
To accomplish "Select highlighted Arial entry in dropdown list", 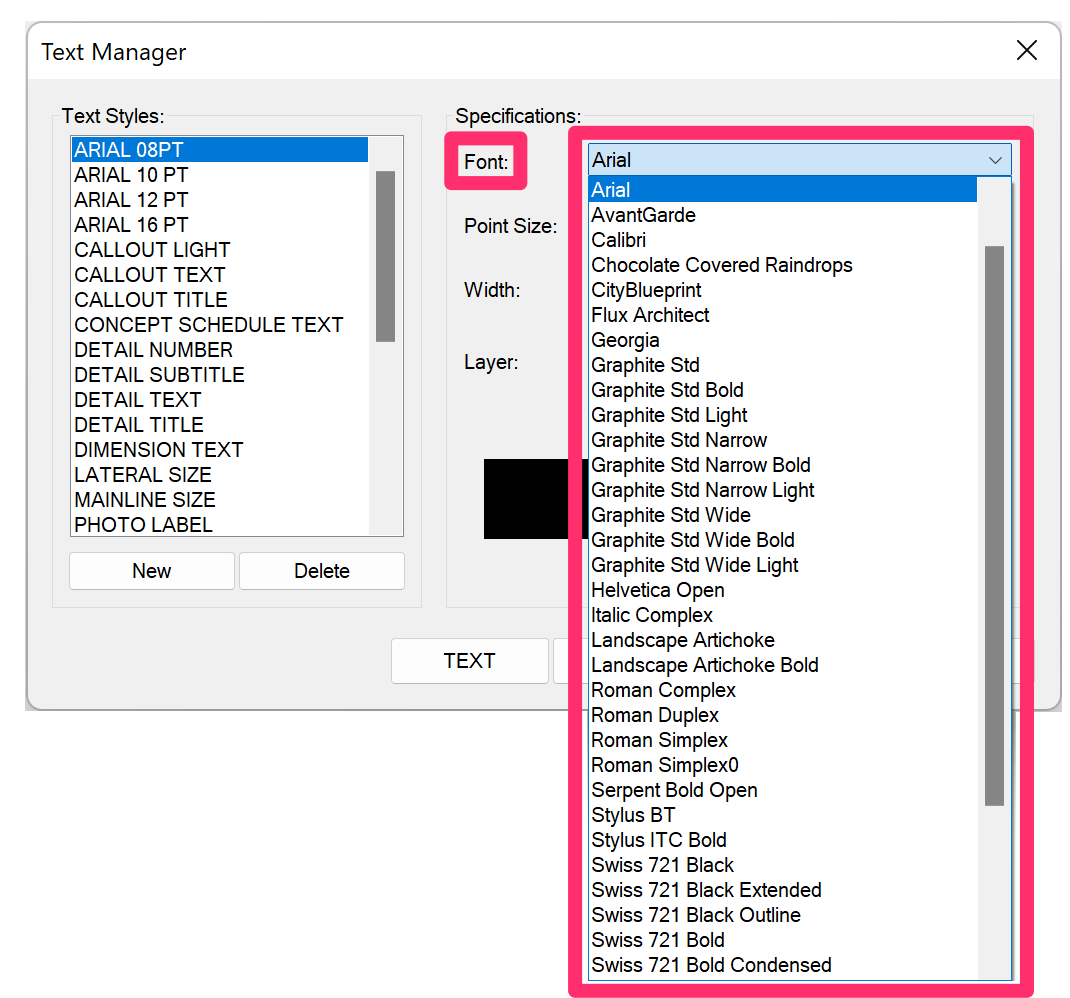I will (x=783, y=190).
